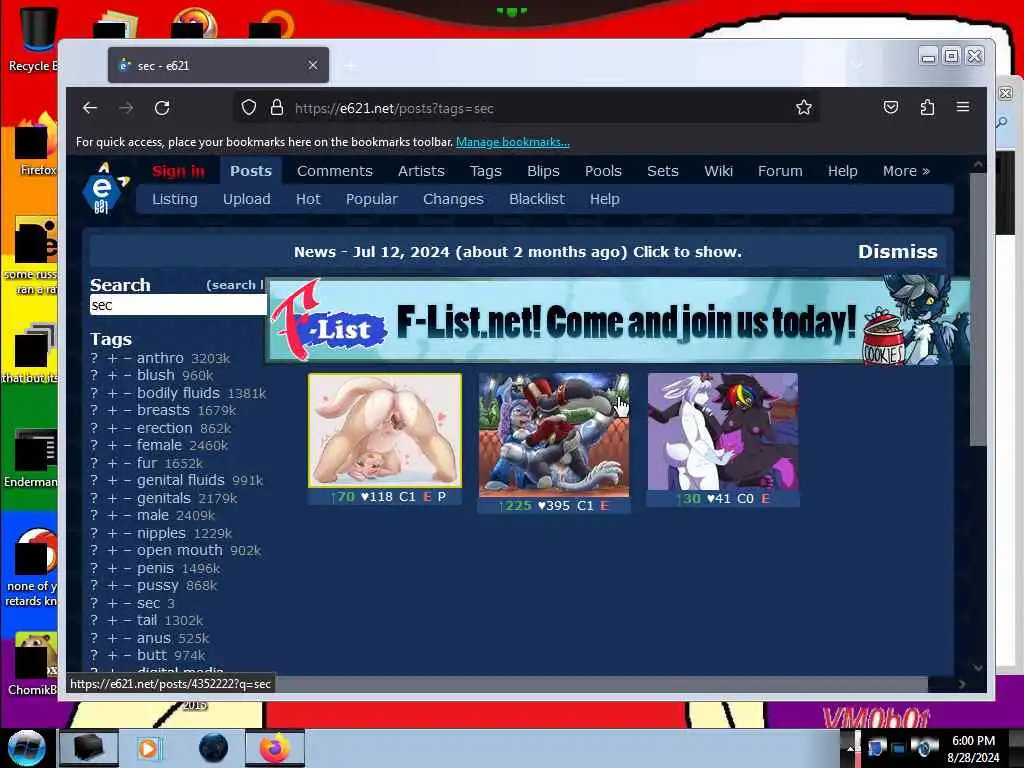This screenshot has height=768, width=1024.
Task: Open the Pocket save icon
Action: [x=891, y=107]
